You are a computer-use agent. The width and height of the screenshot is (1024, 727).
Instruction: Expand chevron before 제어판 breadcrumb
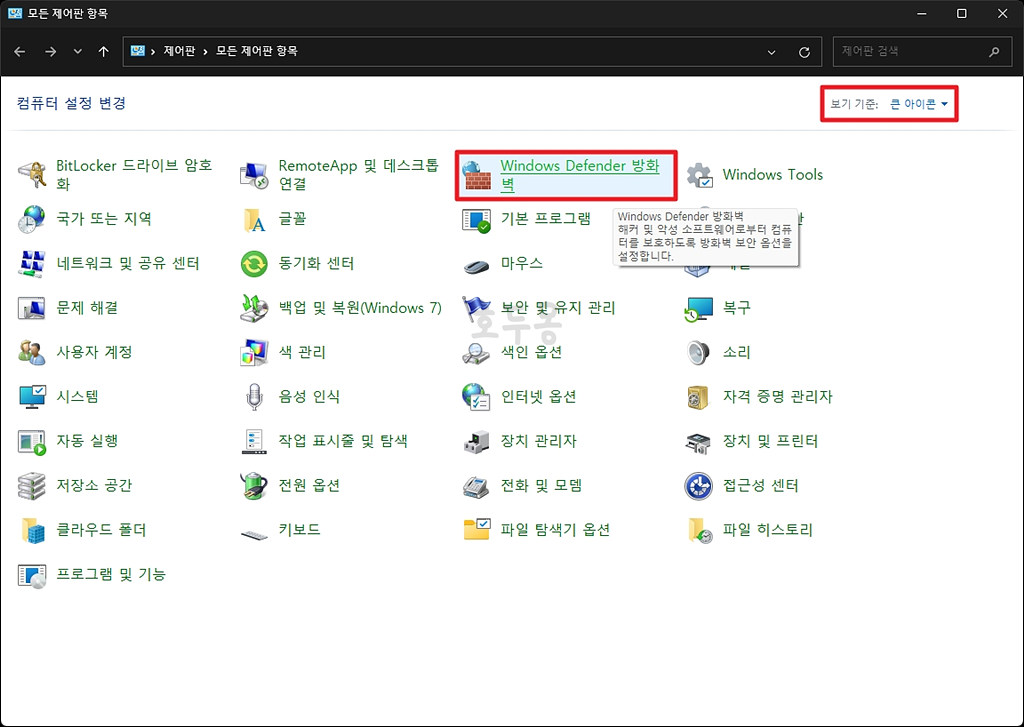pos(153,51)
